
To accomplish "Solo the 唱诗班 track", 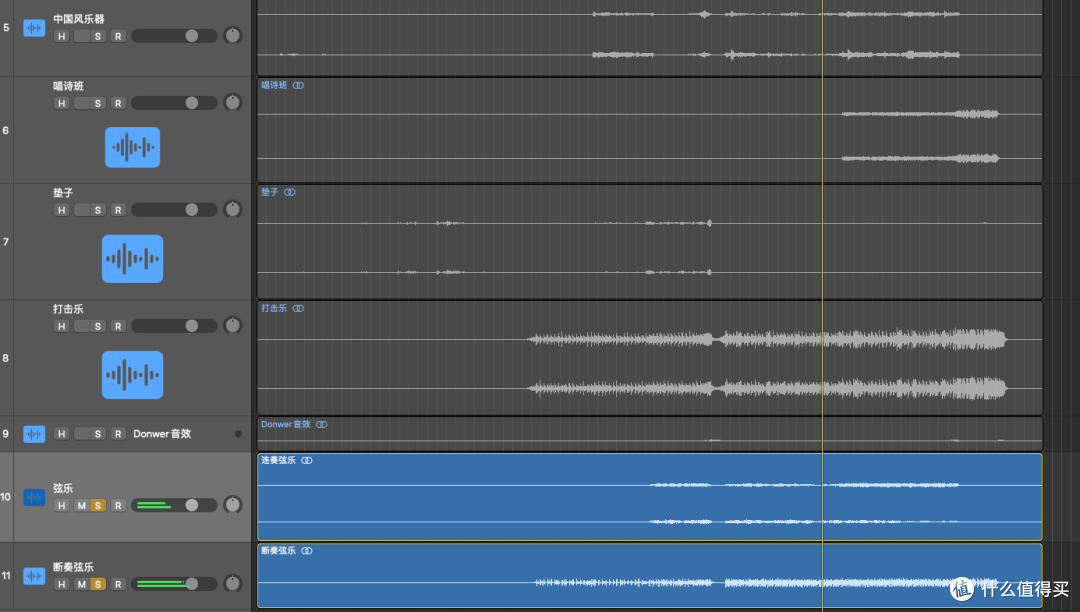I will point(98,103).
